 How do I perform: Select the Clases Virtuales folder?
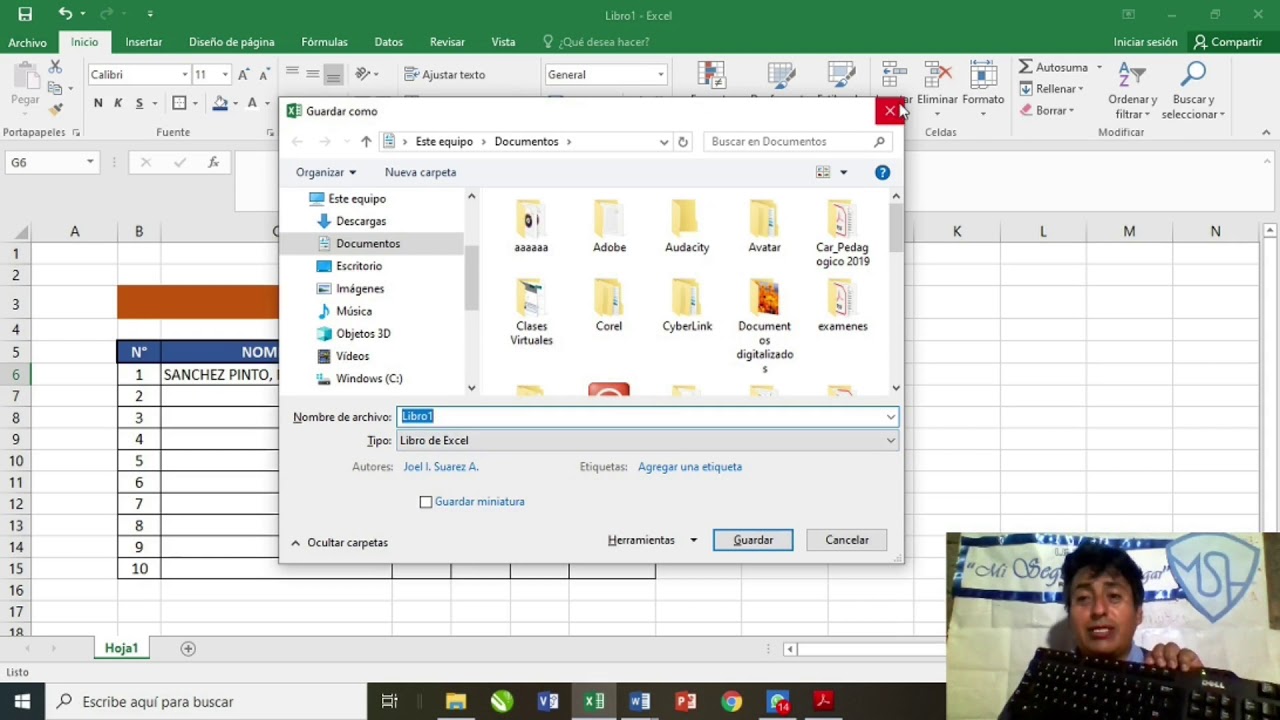[531, 312]
